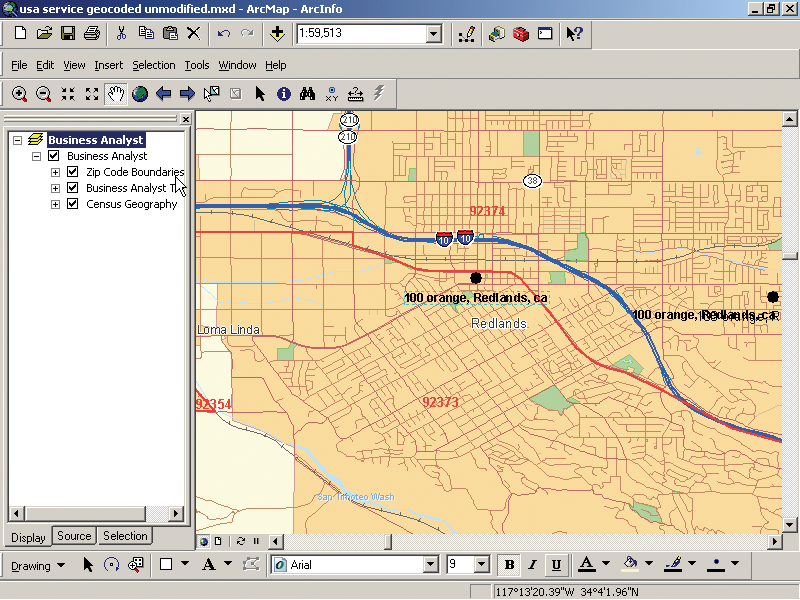800x600 pixels.
Task: Toggle the Business Analyst group checkbox
Action: 54,156
